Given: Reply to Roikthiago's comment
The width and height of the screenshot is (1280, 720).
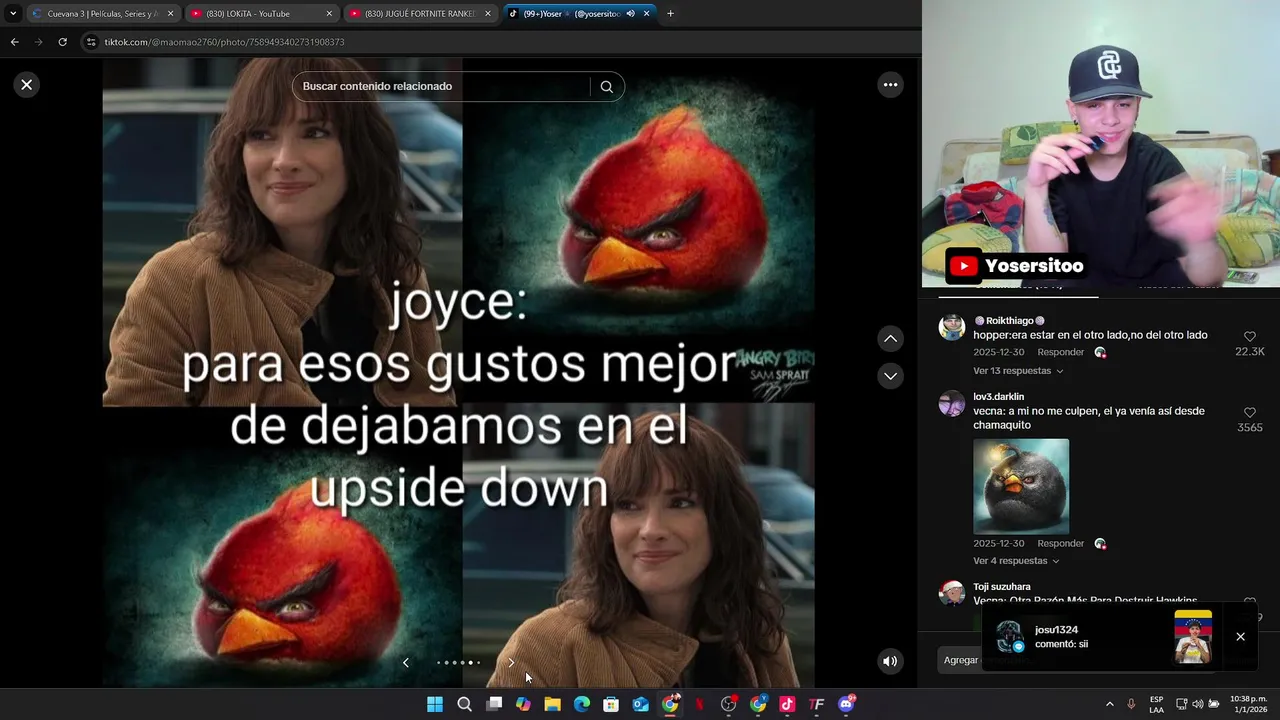Looking at the screenshot, I should click(x=1060, y=352).
